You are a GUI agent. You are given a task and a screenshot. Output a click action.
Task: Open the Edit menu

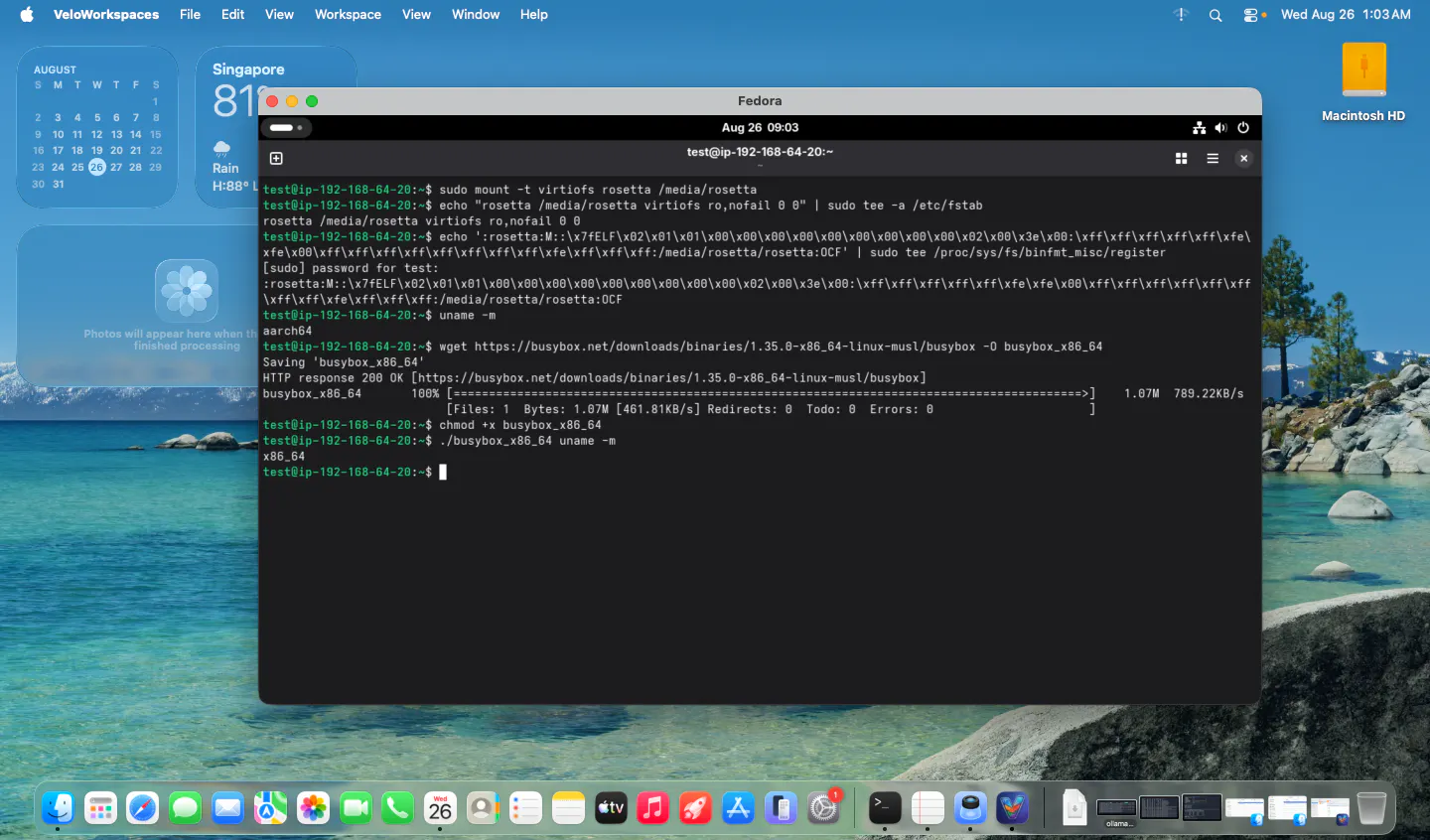pos(232,14)
